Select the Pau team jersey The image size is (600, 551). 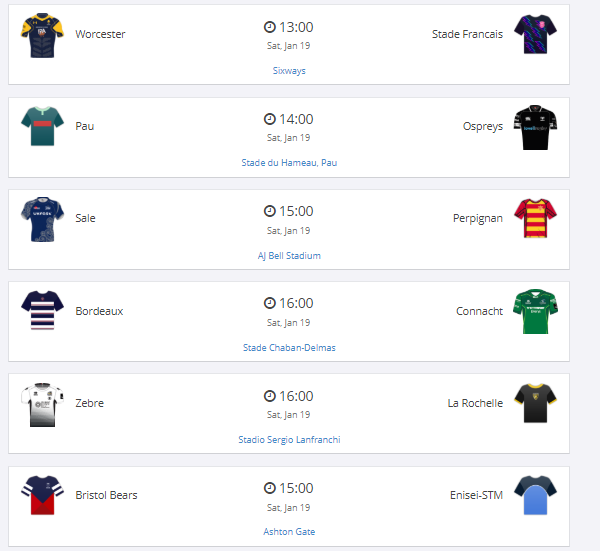coord(41,126)
